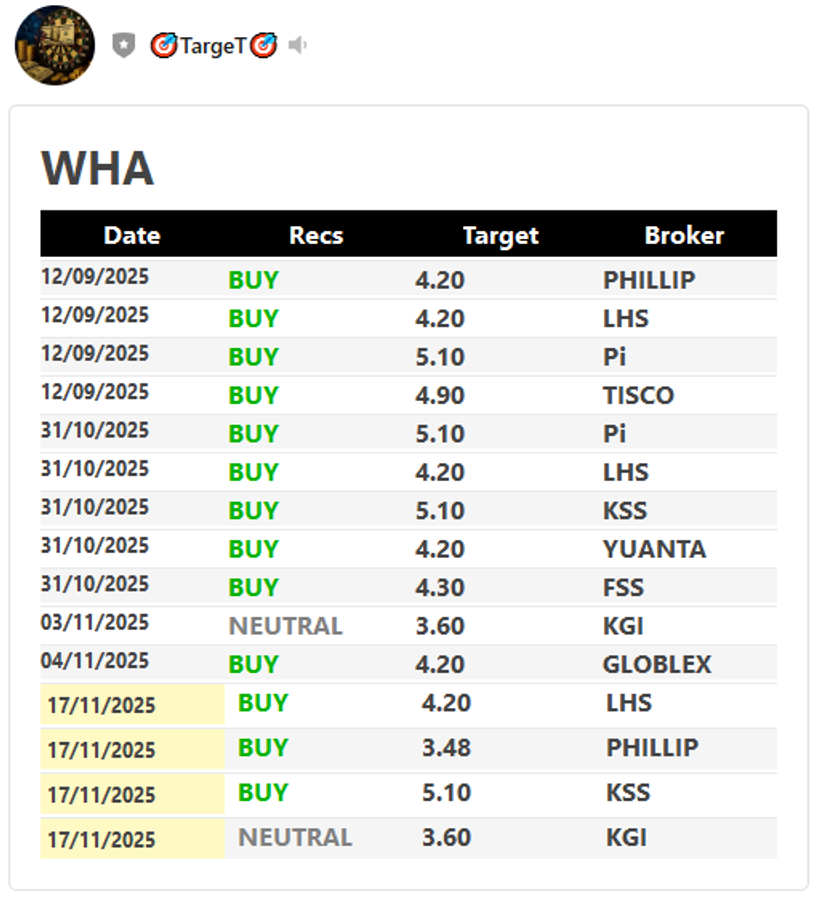Screen dimensions: 815x900
Task: Select the Date column header
Action: click(x=132, y=235)
